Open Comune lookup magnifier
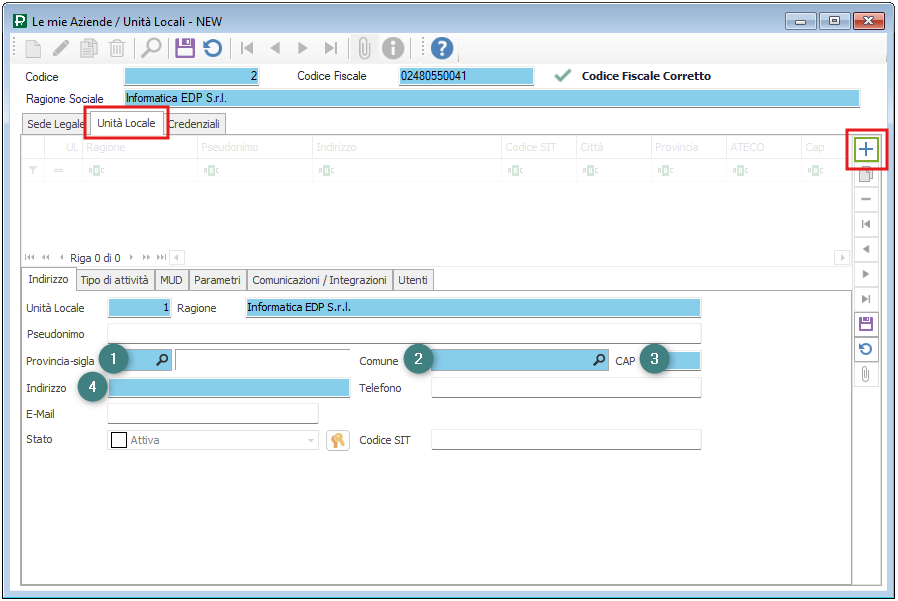The width and height of the screenshot is (898, 601). point(598,360)
